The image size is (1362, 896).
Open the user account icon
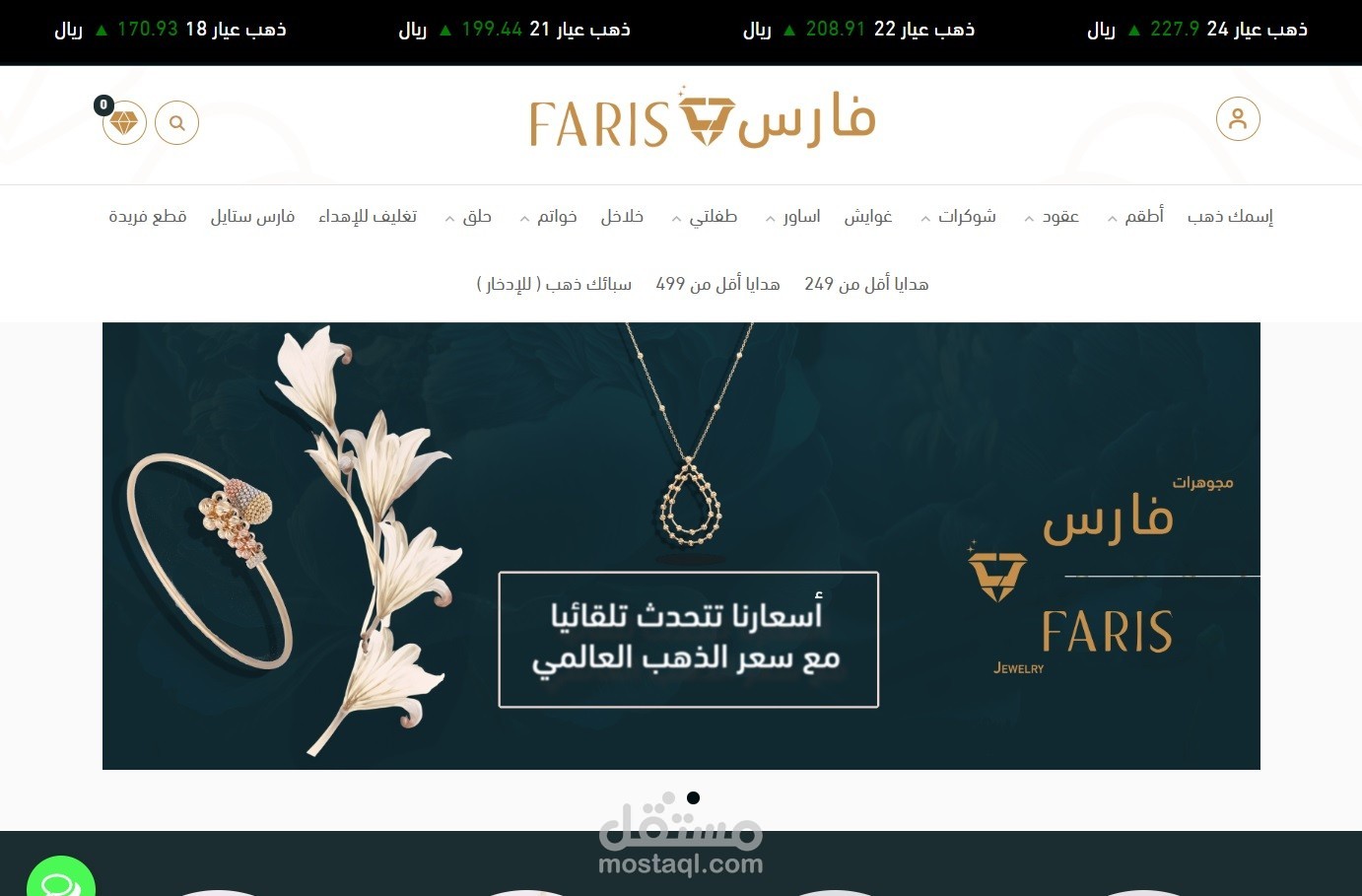1238,119
